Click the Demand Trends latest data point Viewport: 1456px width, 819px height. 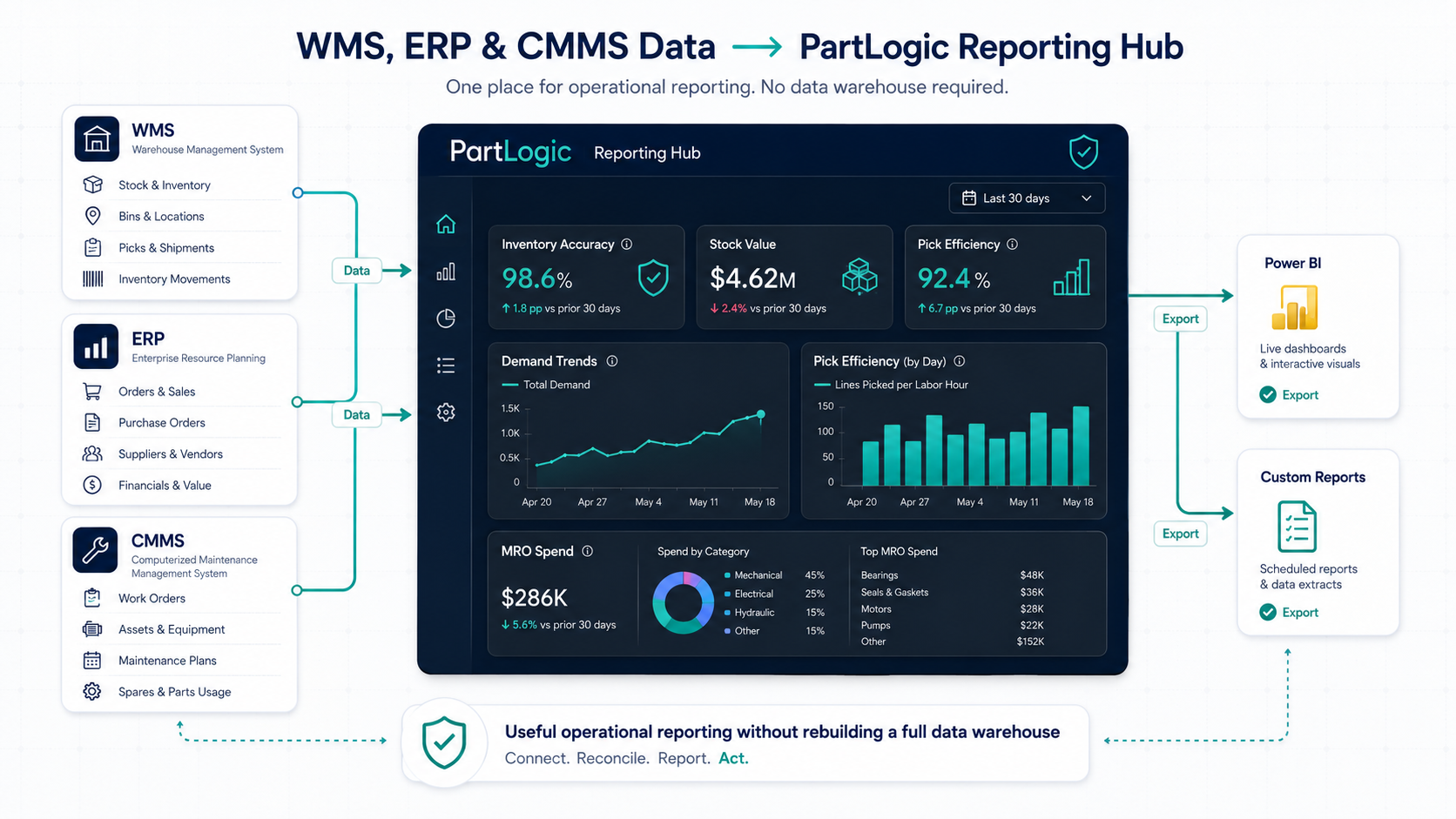tap(761, 414)
